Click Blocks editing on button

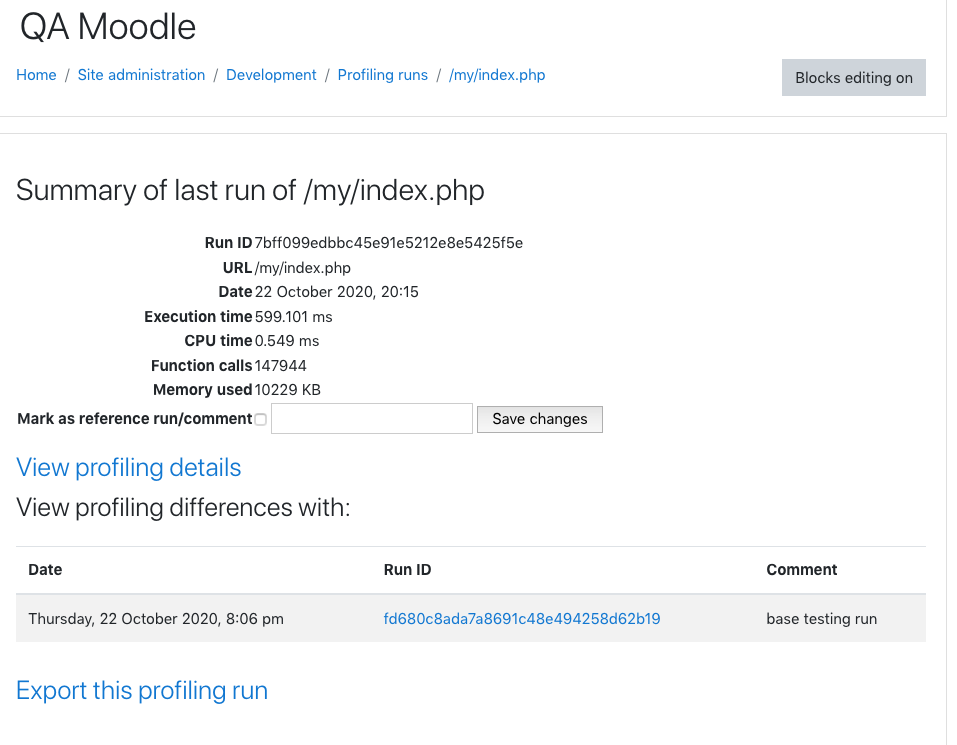853,77
